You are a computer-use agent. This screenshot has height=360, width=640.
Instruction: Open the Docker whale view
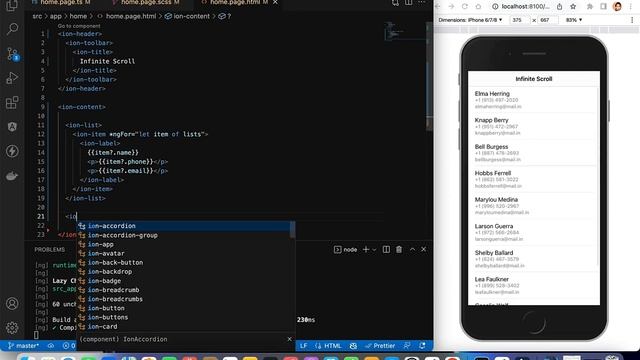12,176
